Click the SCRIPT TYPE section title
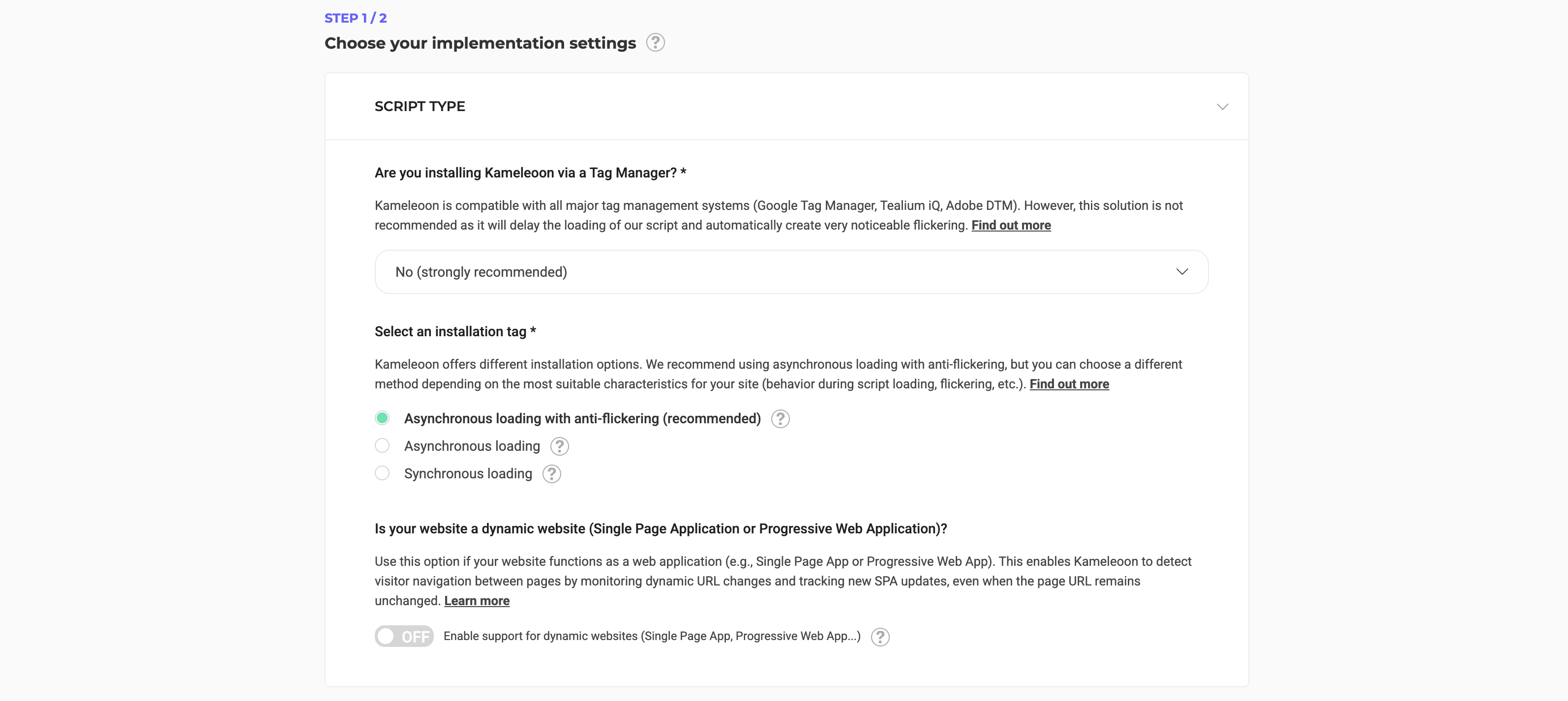Screen dimensions: 1568x701 pyautogui.click(x=420, y=107)
